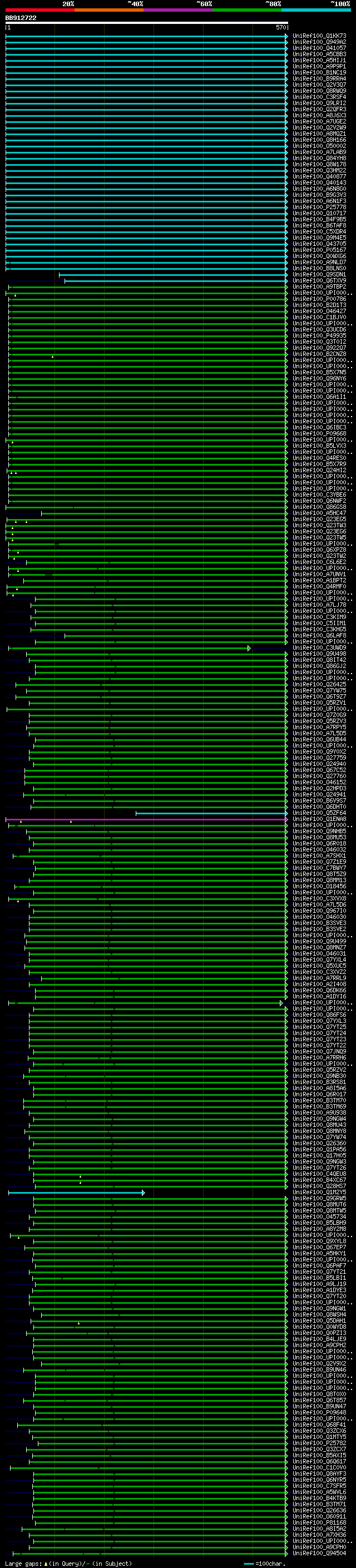
Task: Select hit label UniRef100_P09648
Action: point(319,1413)
